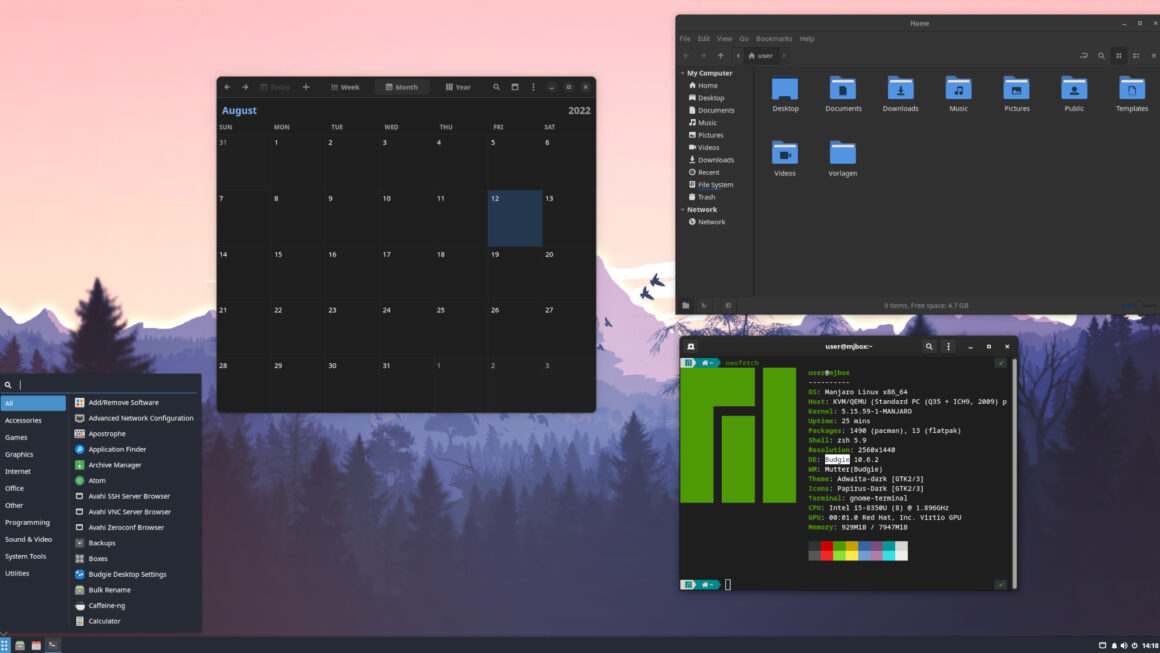
Task: Switch the calendar to Year view
Action: pyautogui.click(x=458, y=87)
